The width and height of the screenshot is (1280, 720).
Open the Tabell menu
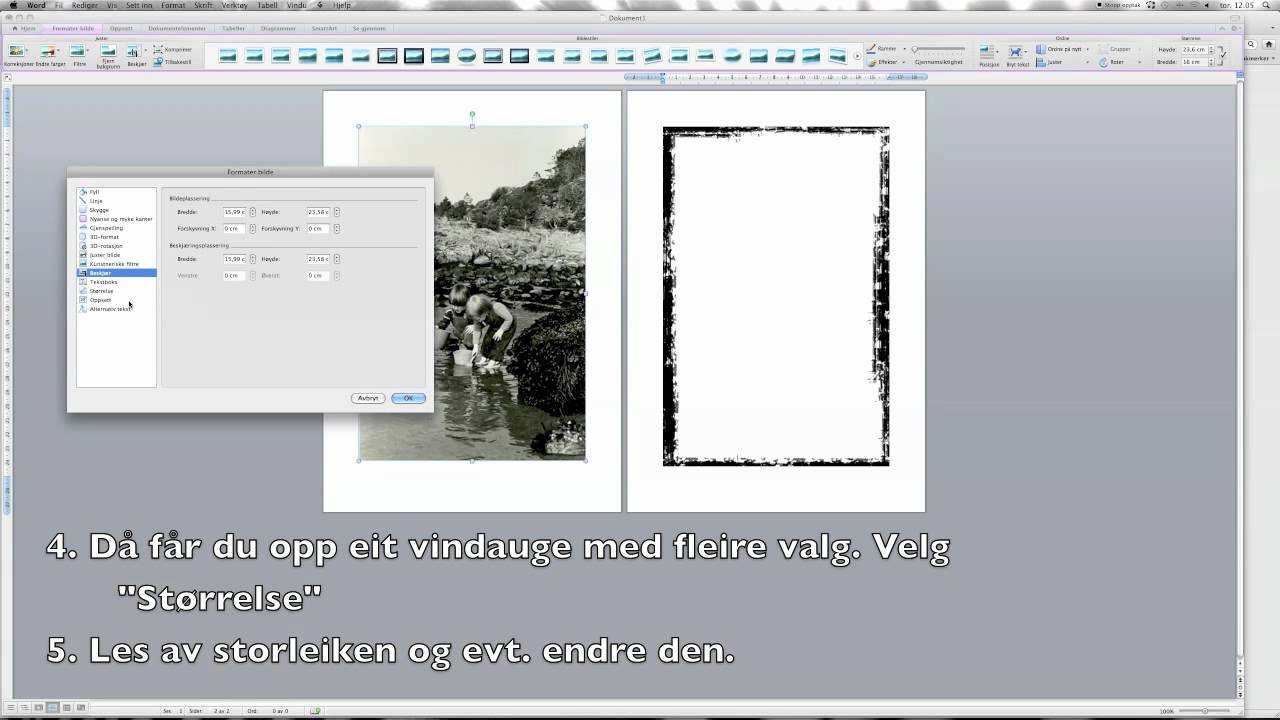267,5
